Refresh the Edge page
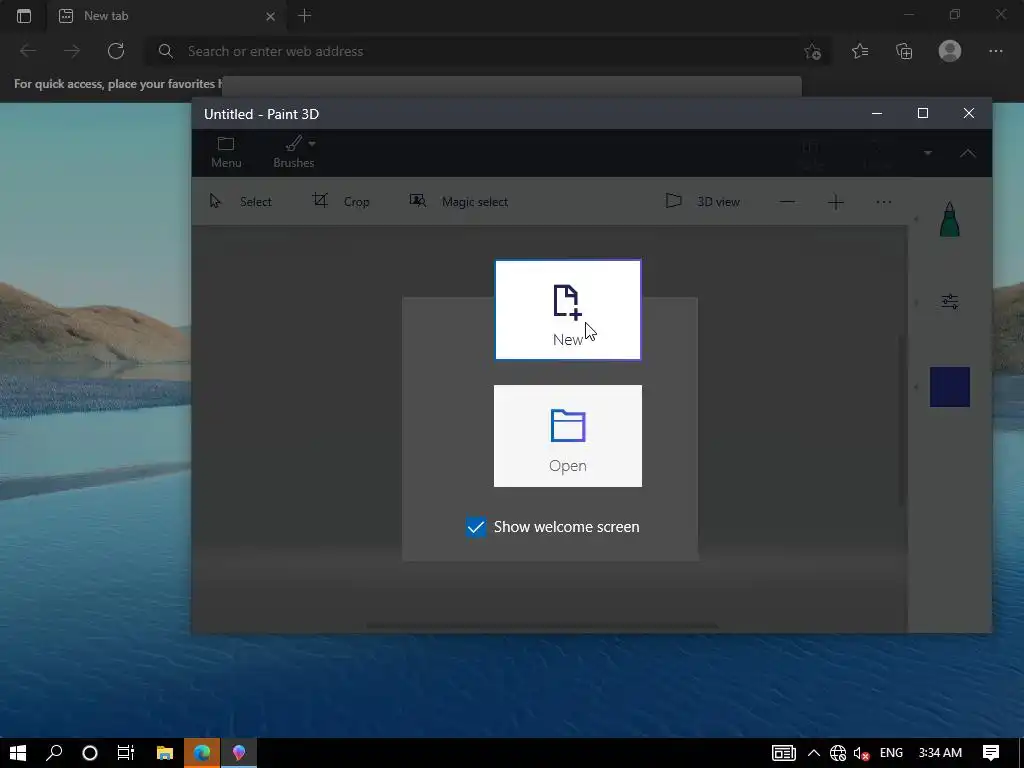 pos(116,51)
